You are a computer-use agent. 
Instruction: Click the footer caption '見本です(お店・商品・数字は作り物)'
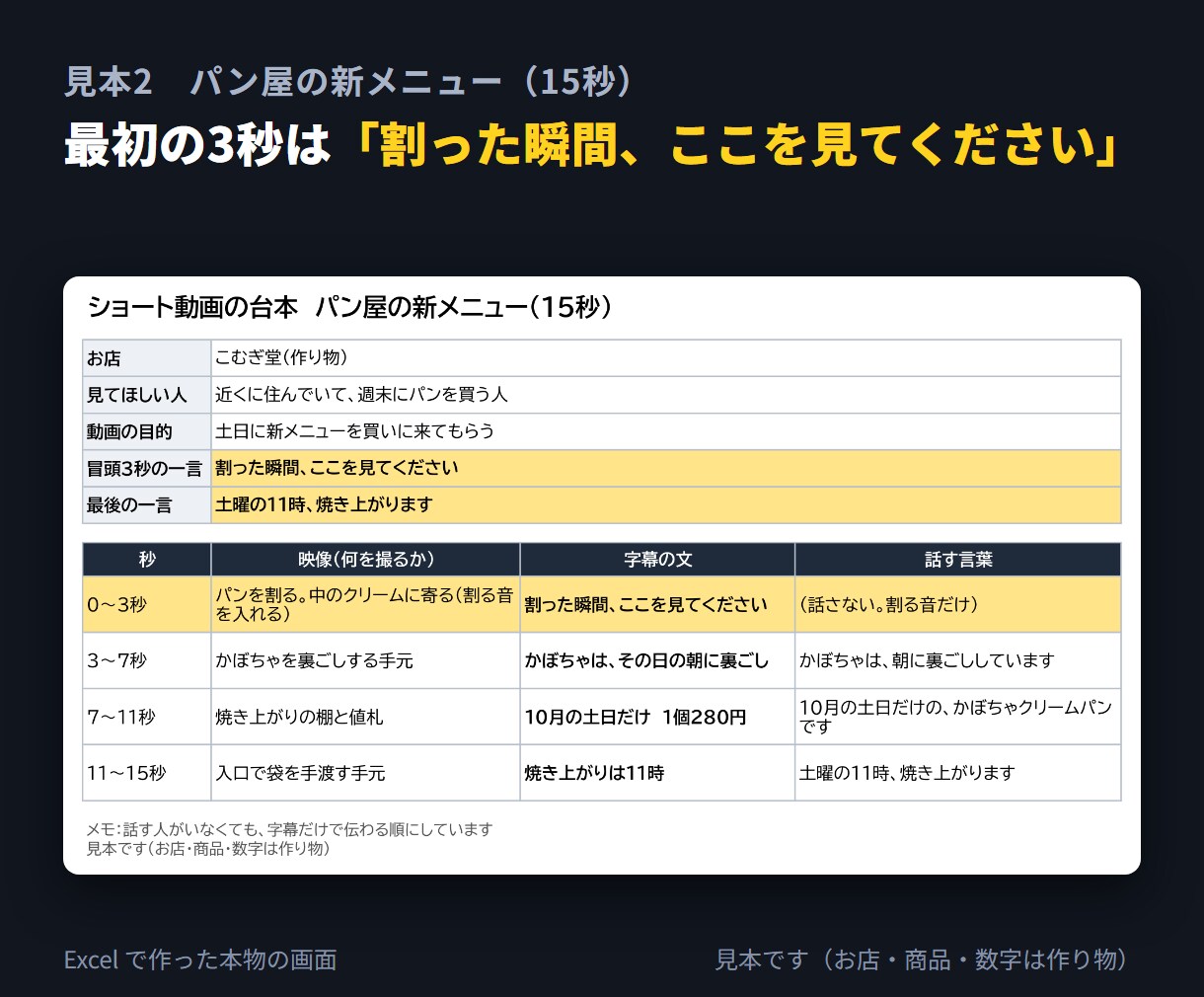(922, 959)
